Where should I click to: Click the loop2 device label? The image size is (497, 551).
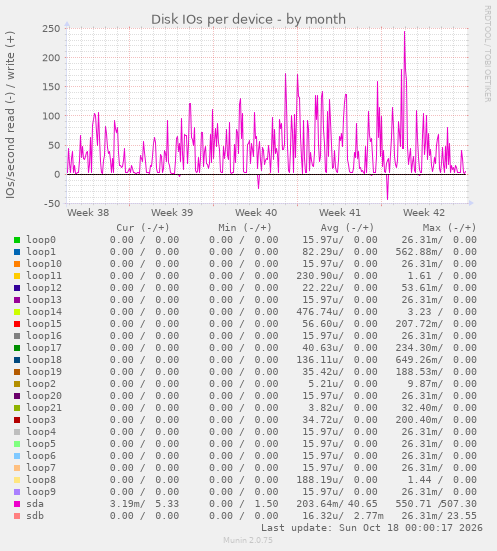(x=41, y=384)
